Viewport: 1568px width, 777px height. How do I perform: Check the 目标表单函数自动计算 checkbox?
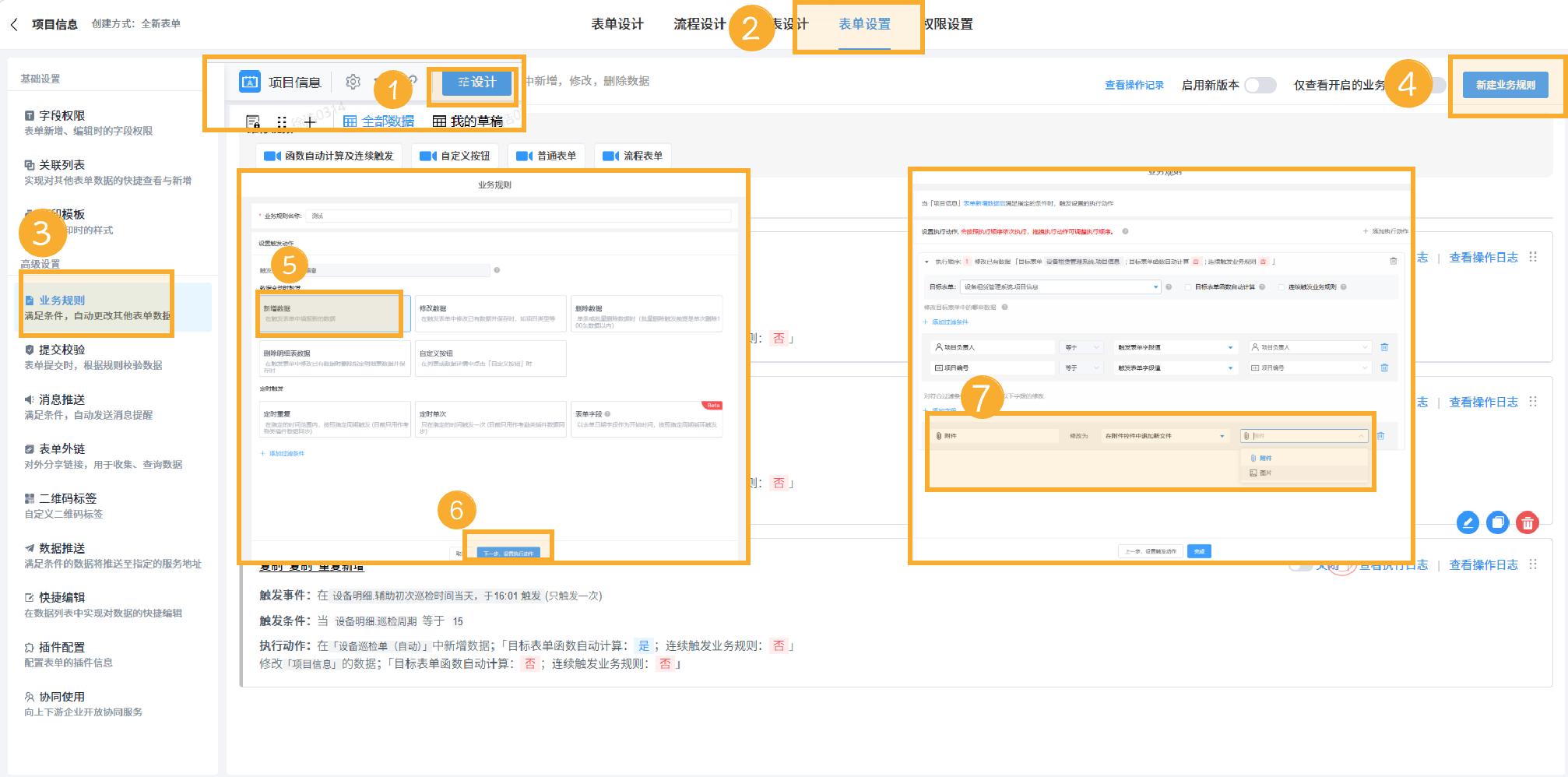(x=1187, y=287)
